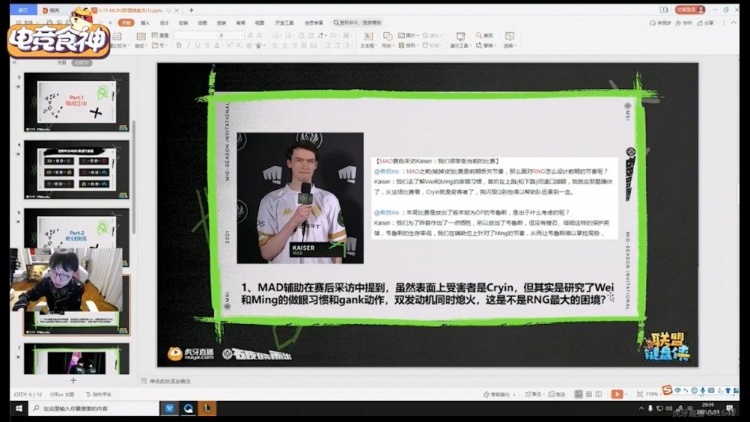
Task: Click the 批注 (comments) status bar button
Action: coord(557,394)
